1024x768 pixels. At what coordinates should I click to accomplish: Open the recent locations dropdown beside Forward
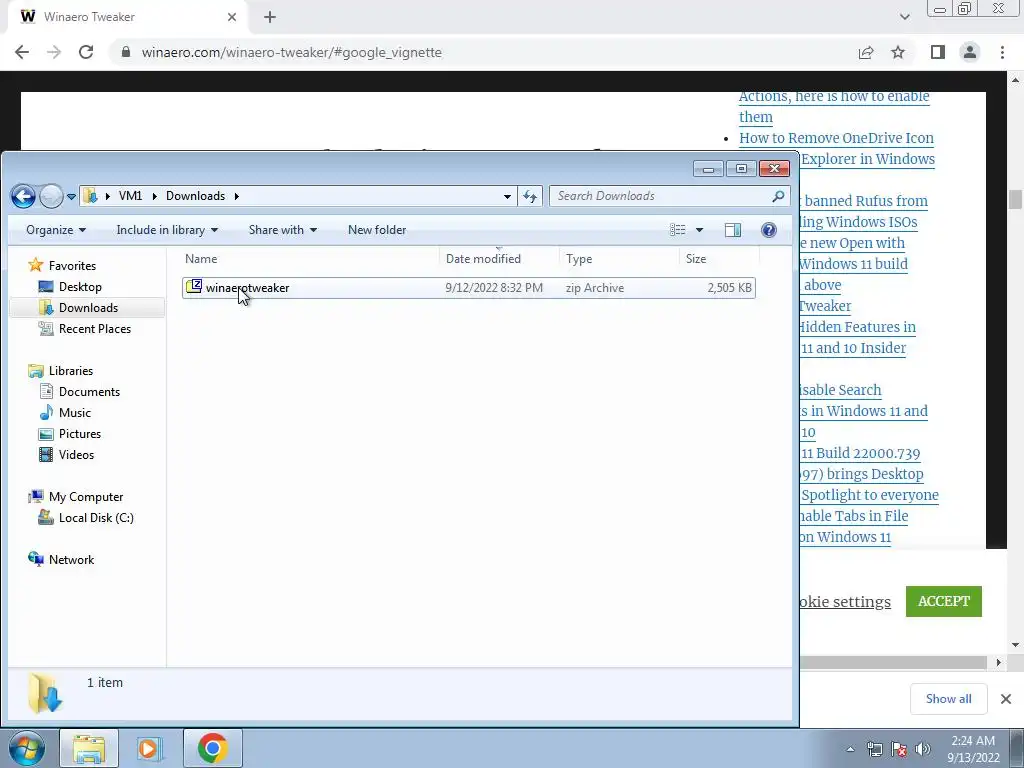(71, 196)
